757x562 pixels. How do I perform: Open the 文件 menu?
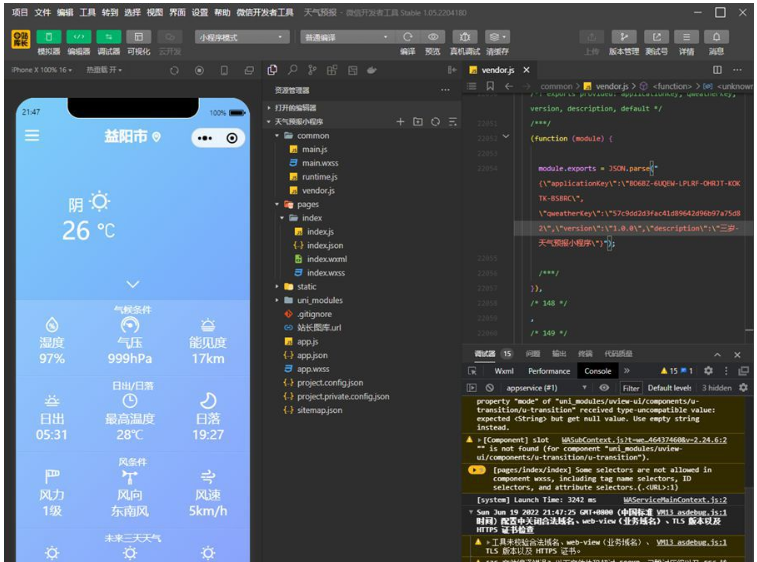pos(42,12)
